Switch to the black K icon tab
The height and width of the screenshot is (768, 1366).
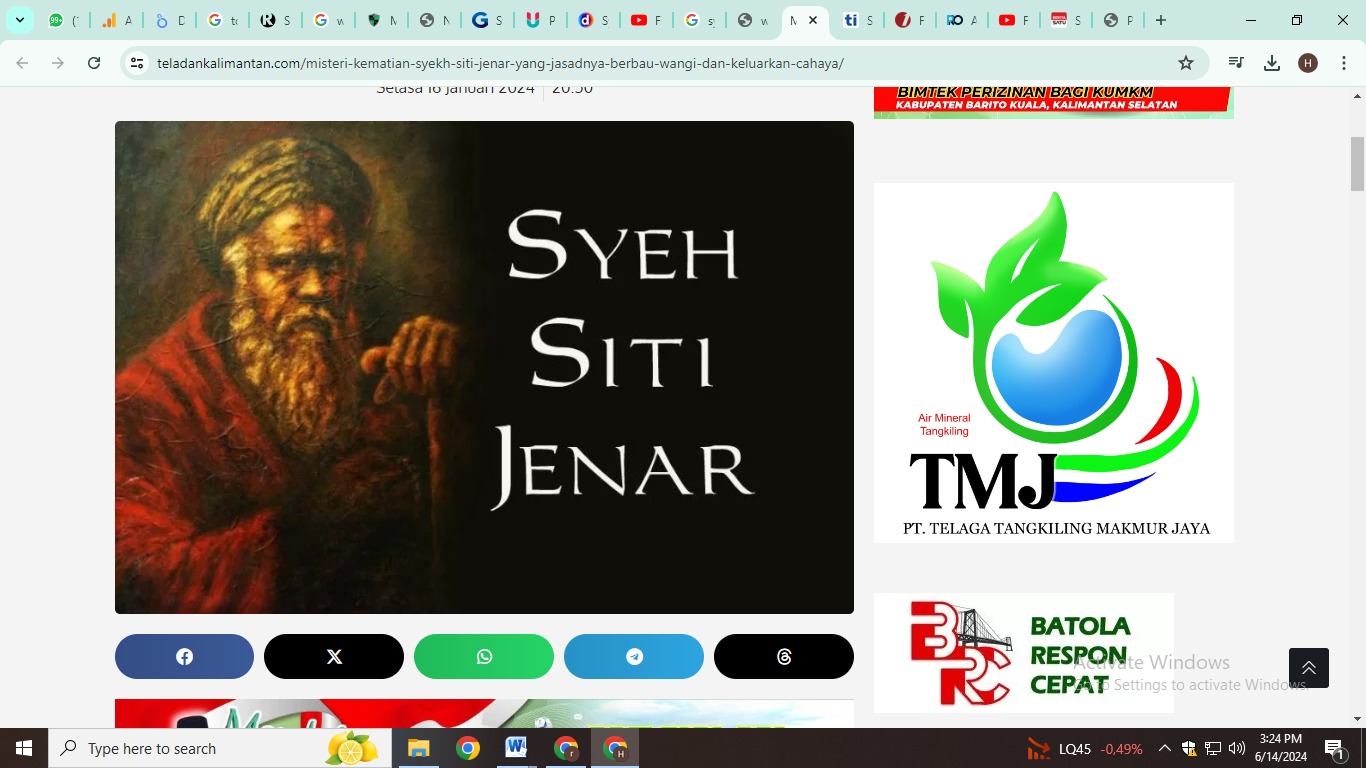[x=275, y=20]
